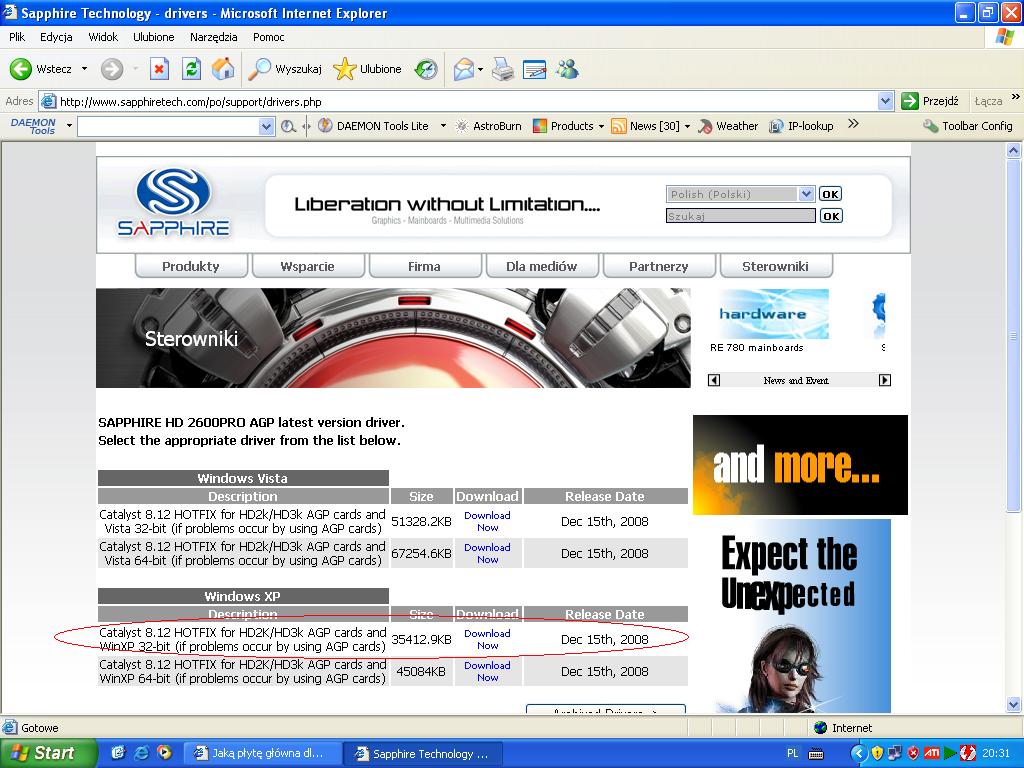The height and width of the screenshot is (768, 1024).
Task: Download WinXP 32-bit Catalyst 8.12 driver
Action: click(487, 639)
